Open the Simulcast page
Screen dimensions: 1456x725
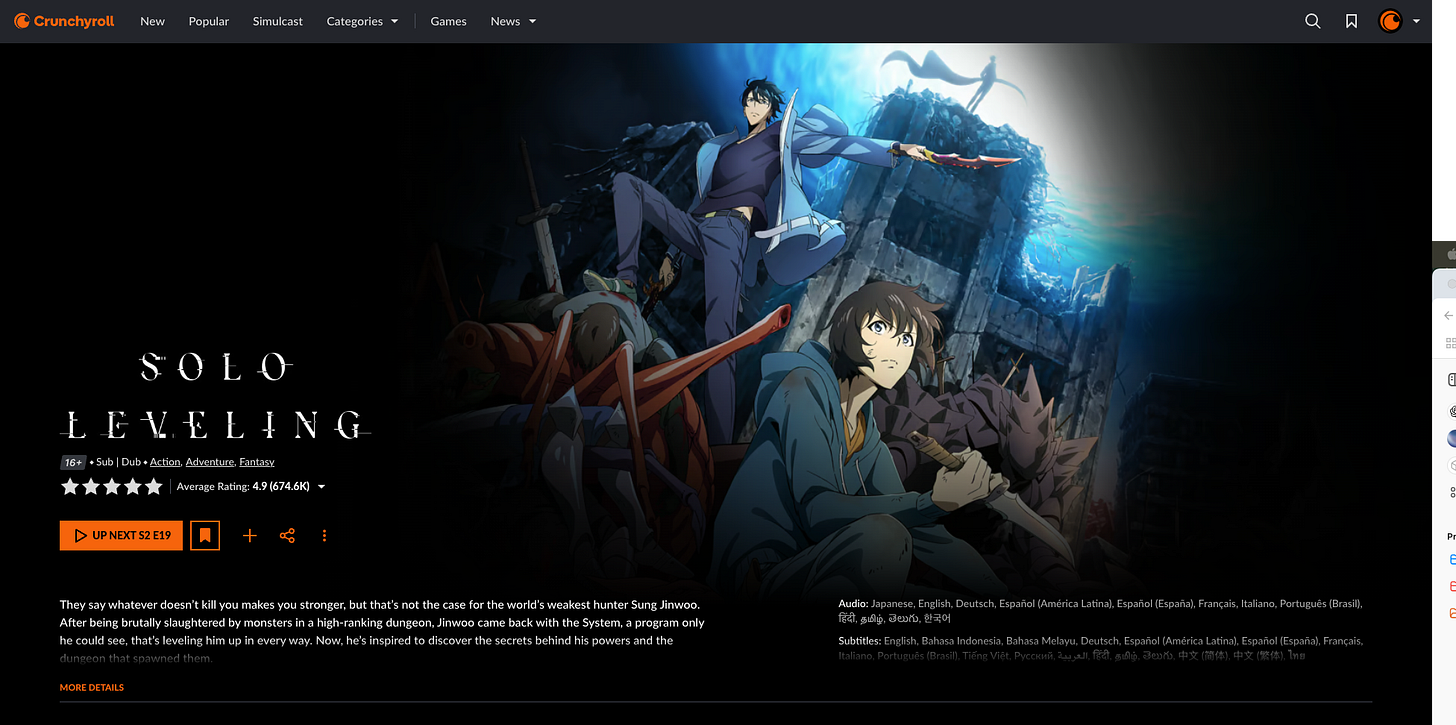278,21
